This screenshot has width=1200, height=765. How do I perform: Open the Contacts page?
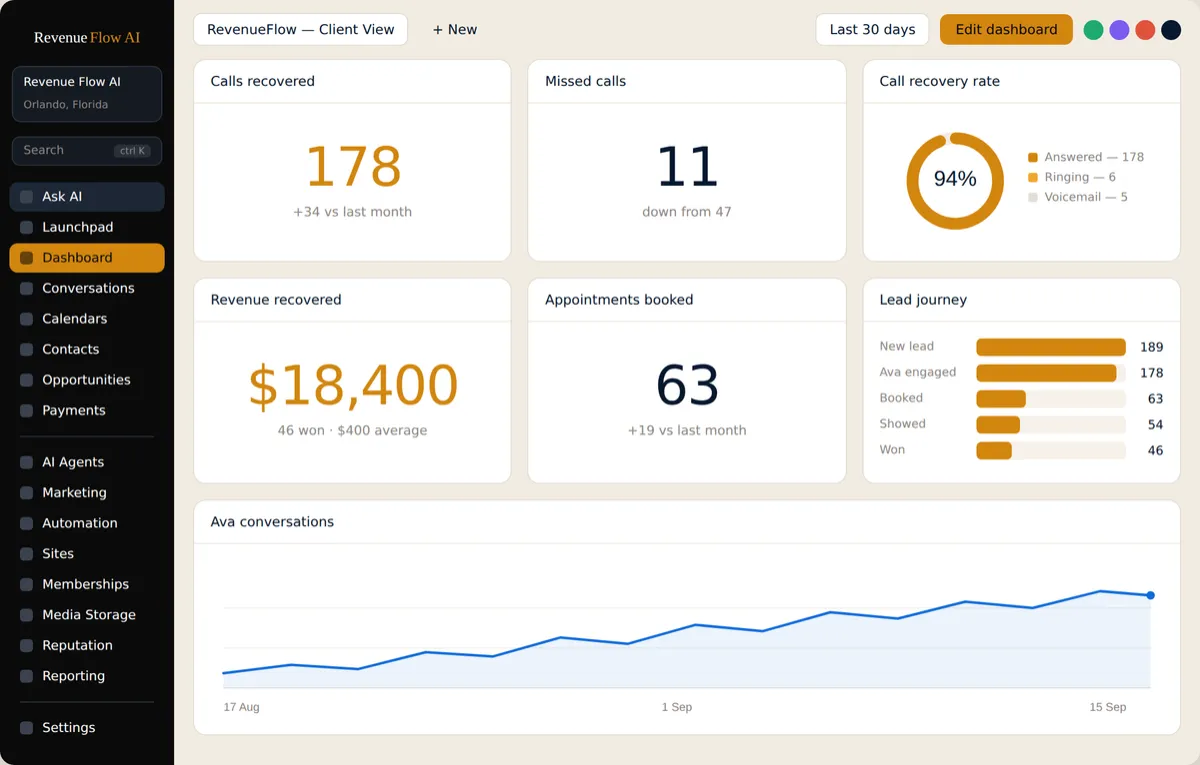click(x=87, y=350)
